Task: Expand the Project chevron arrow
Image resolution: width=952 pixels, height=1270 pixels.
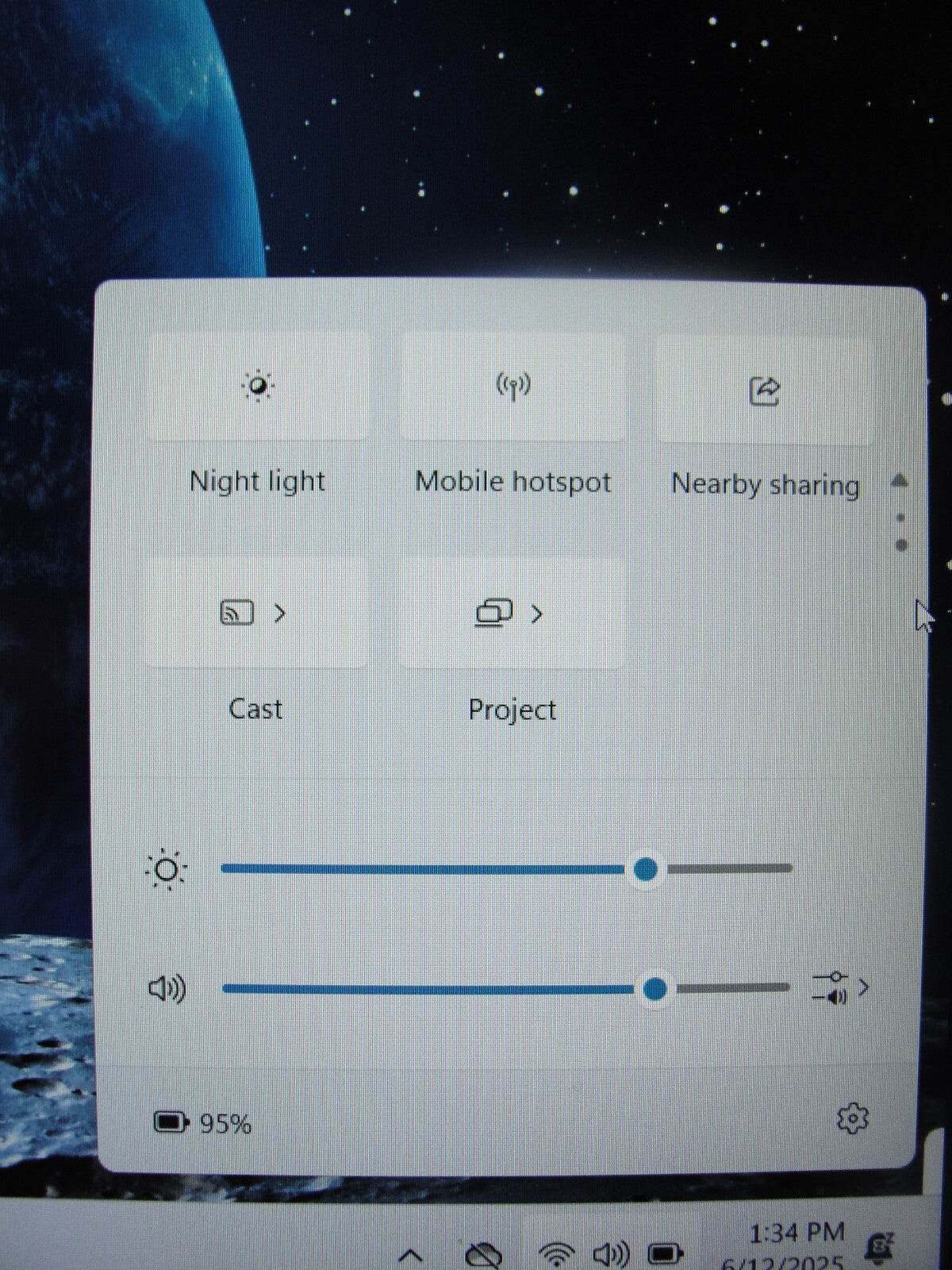Action: [536, 614]
